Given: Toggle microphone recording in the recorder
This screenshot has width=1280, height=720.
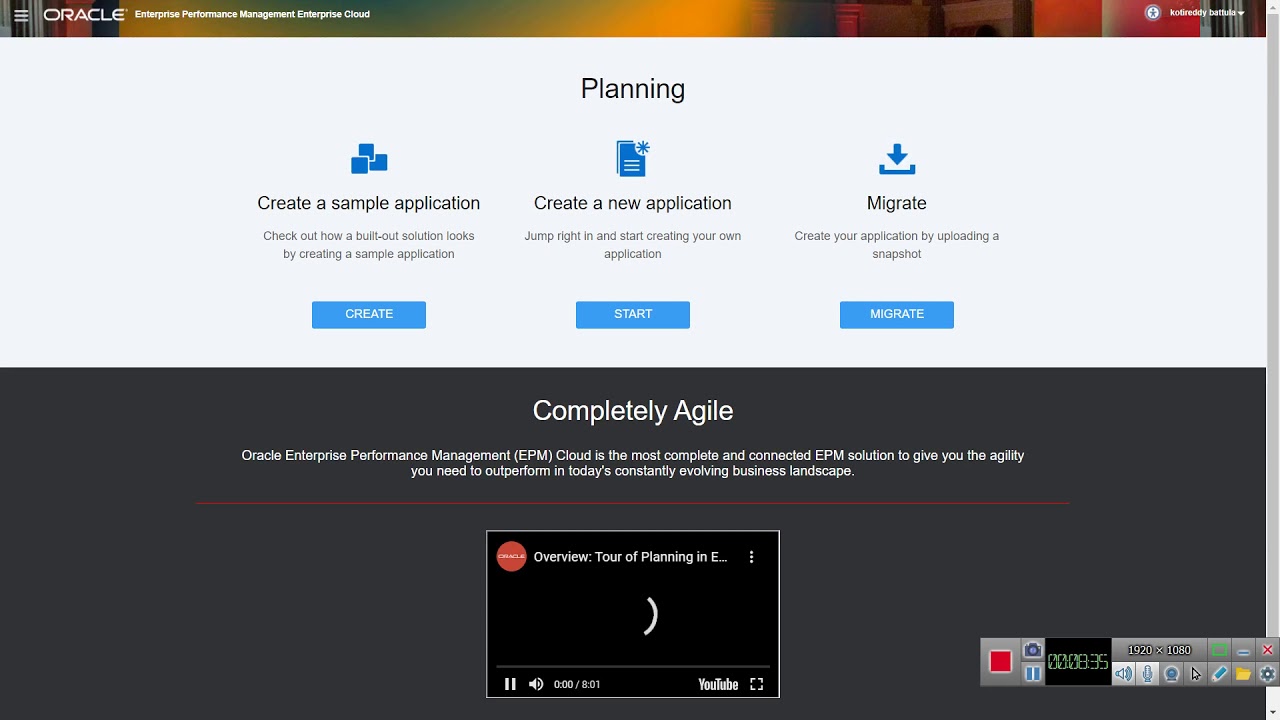Looking at the screenshot, I should (1148, 674).
